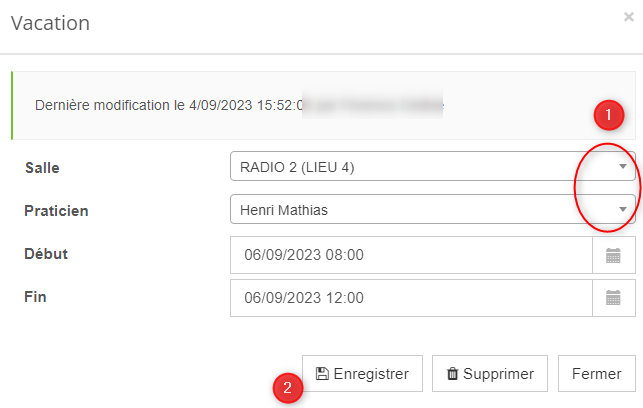
Task: Click the trash can delete icon
Action: click(x=452, y=374)
